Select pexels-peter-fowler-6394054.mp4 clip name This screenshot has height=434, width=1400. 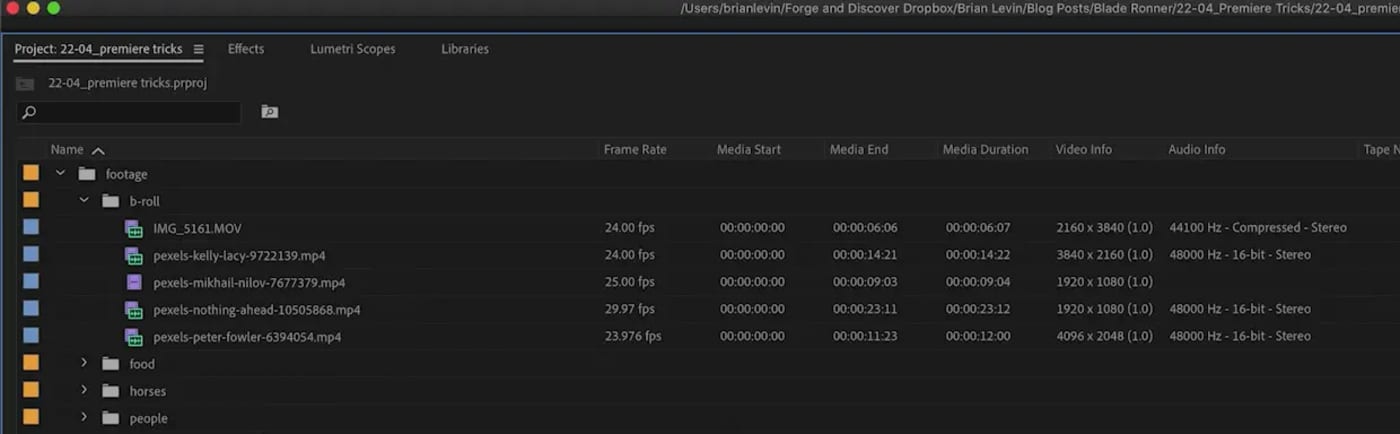click(x=247, y=337)
